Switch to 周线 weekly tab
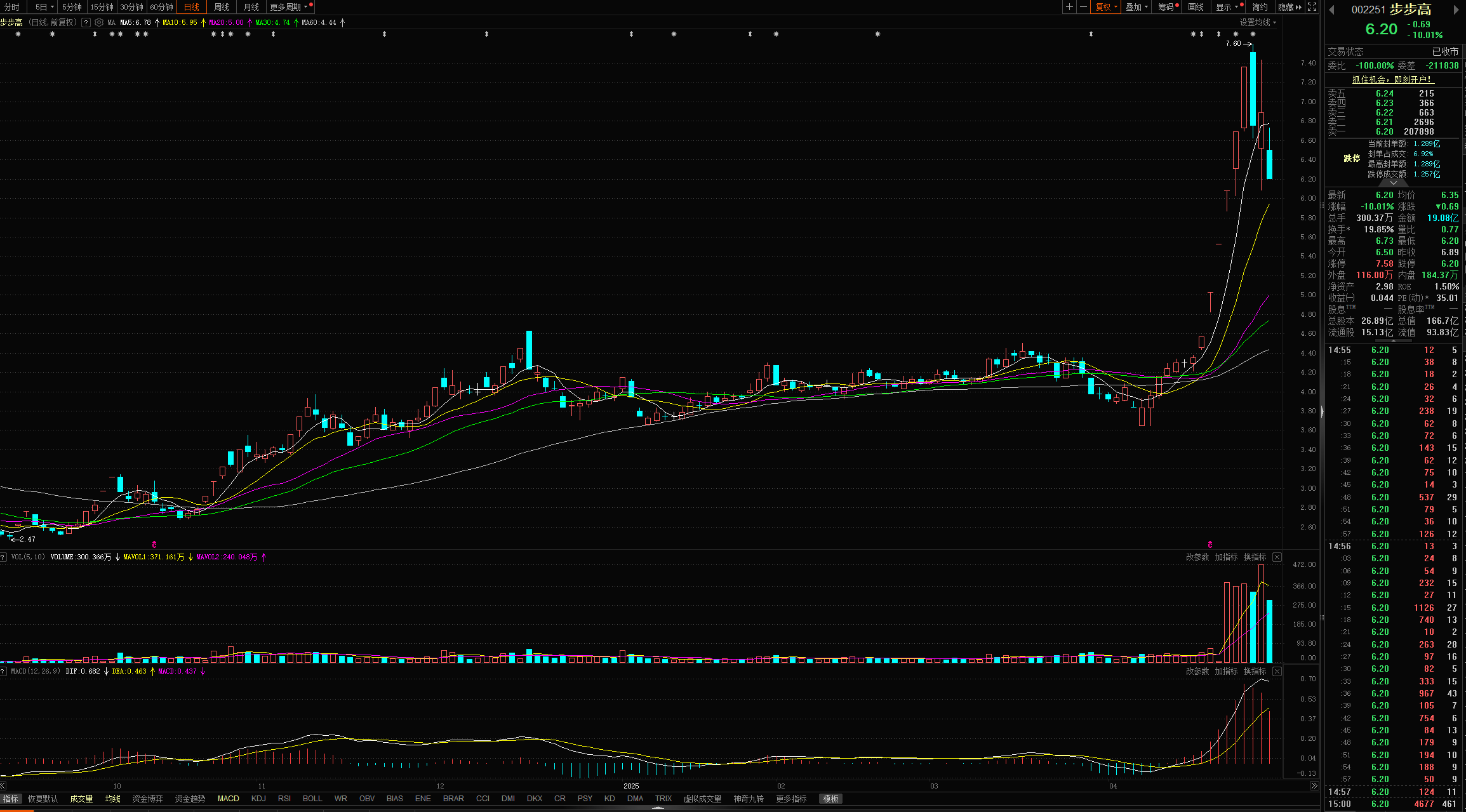The width and height of the screenshot is (1466, 812). [x=222, y=7]
